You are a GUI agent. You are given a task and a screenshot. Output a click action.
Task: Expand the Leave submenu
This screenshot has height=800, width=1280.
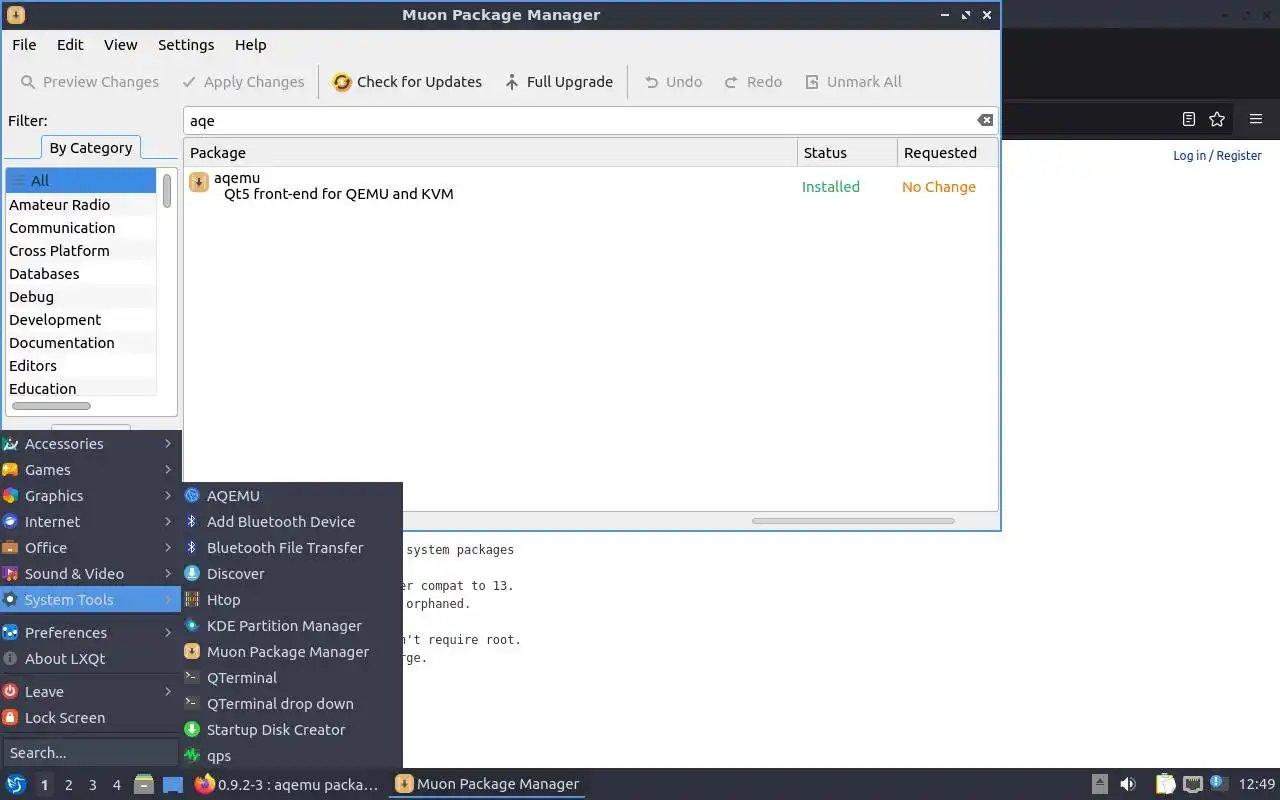(x=90, y=692)
